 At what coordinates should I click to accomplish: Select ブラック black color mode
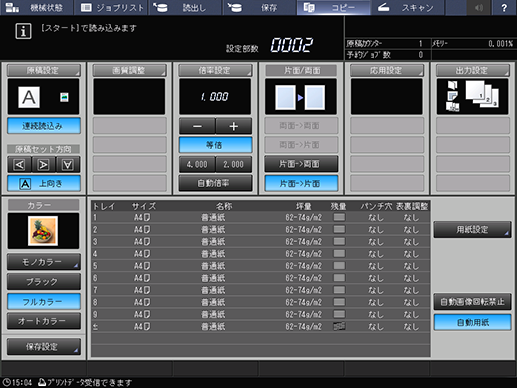(x=44, y=282)
